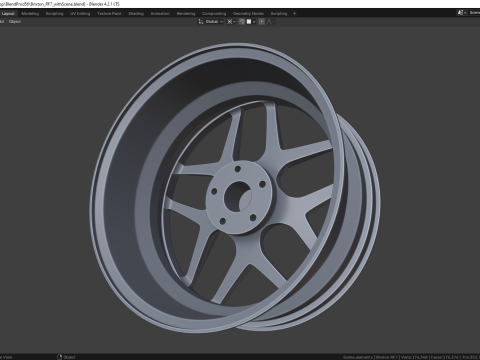This screenshot has width=480, height=360.
Task: Toggle proportional editing icon
Action: [262, 22]
